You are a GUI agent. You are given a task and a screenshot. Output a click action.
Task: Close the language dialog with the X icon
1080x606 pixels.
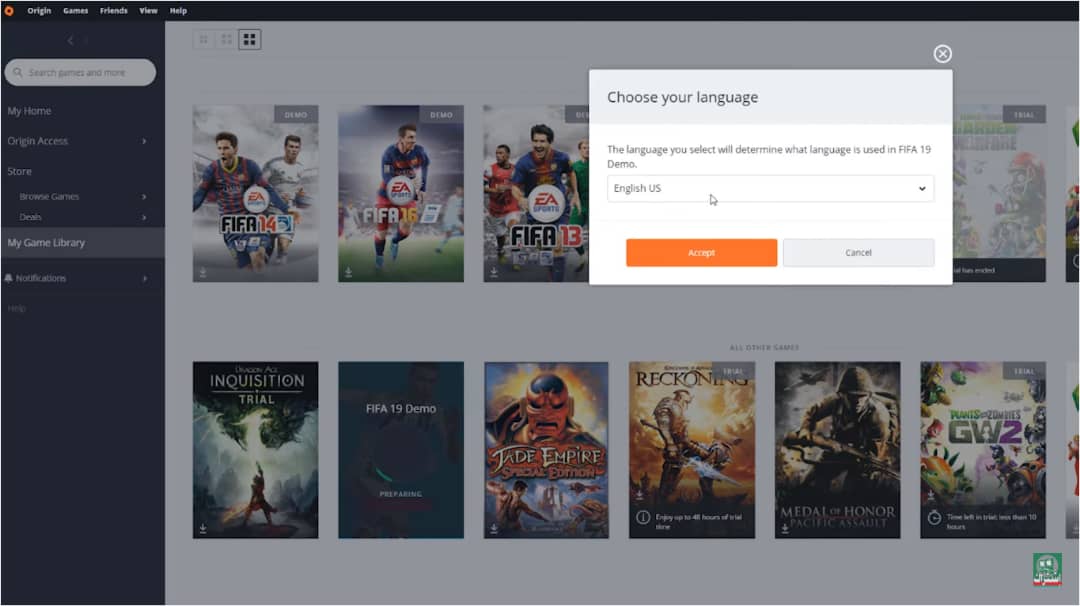point(942,54)
